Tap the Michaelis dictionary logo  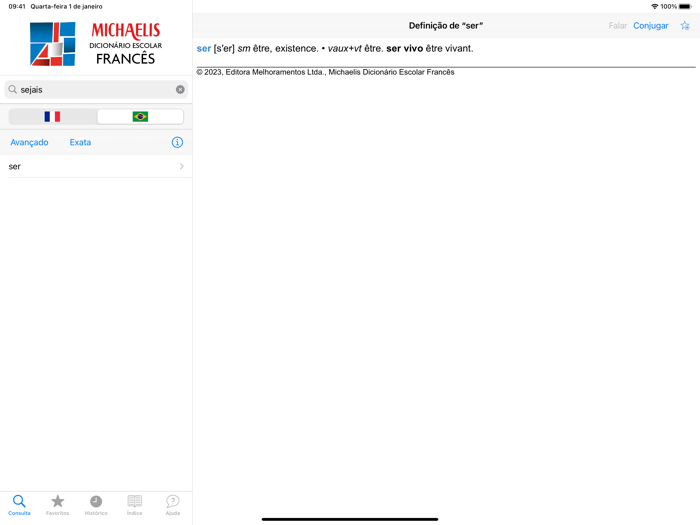(x=96, y=44)
